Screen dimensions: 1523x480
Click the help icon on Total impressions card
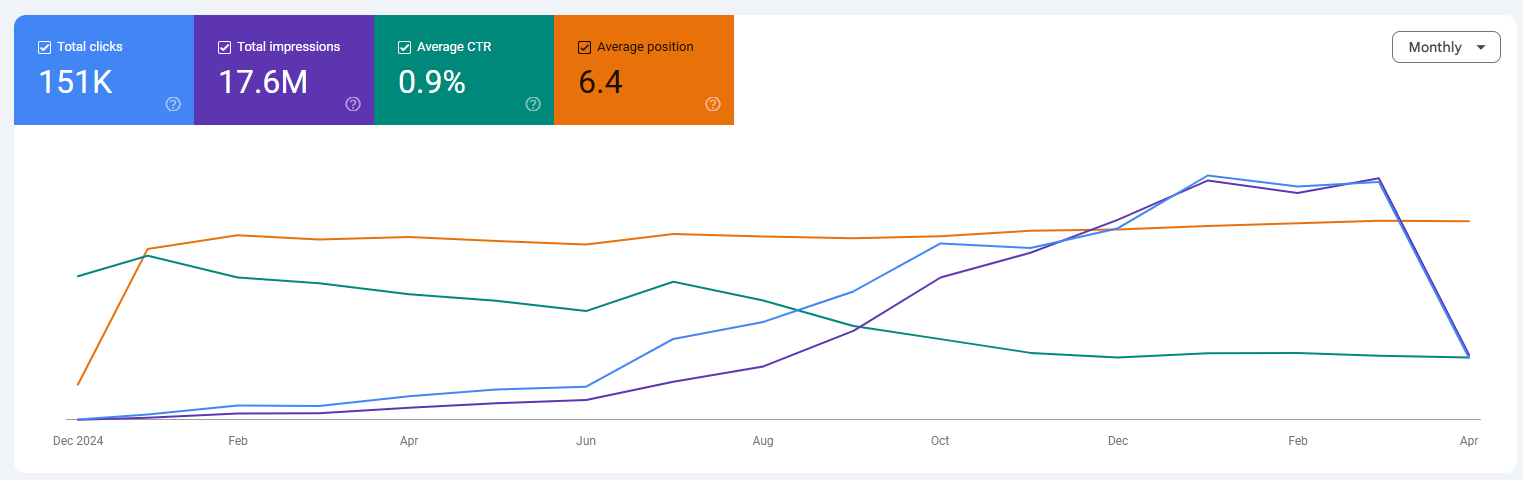point(353,104)
